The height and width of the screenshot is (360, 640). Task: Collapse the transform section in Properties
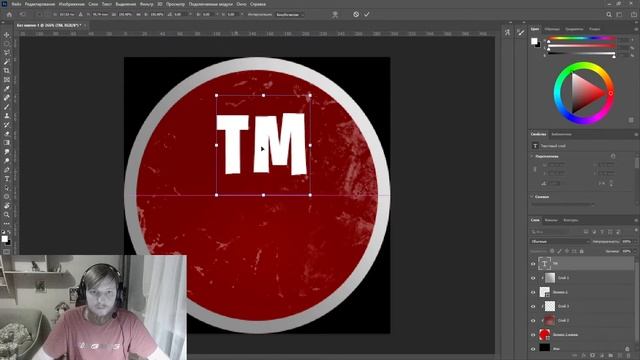[x=532, y=156]
